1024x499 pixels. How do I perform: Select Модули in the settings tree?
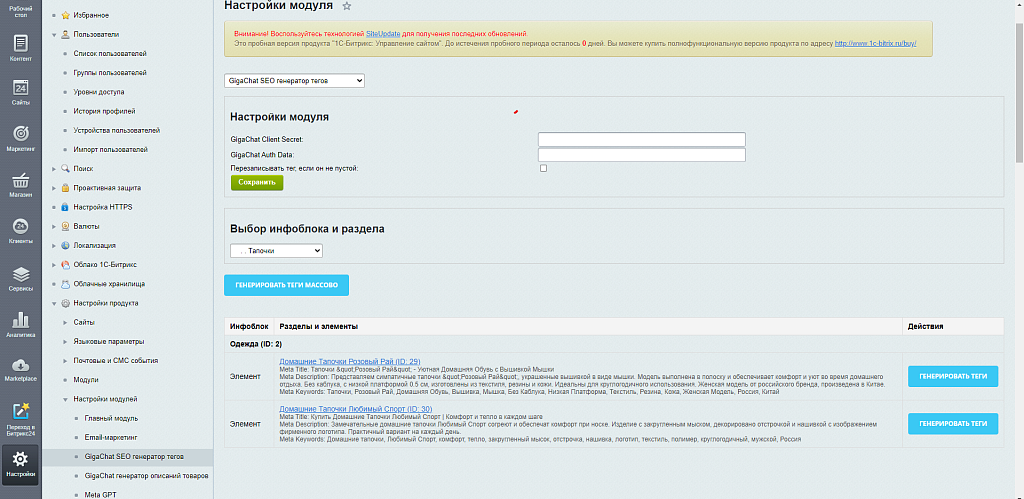(88, 380)
